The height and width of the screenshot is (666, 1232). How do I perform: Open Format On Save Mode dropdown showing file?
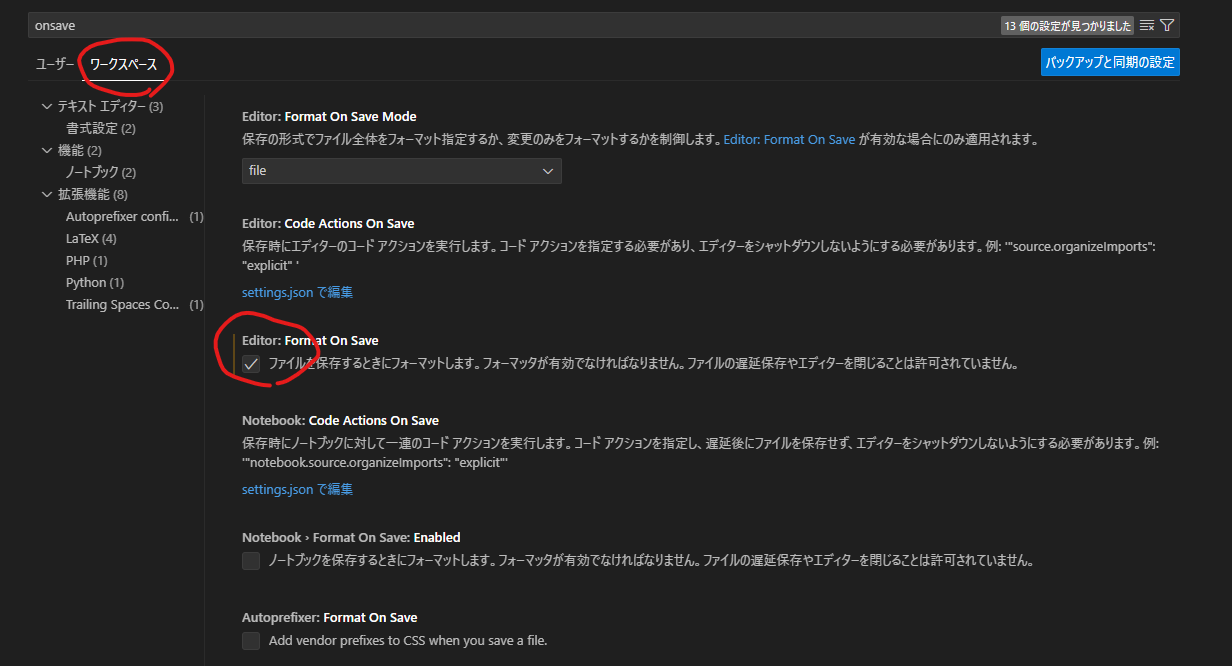coord(402,171)
